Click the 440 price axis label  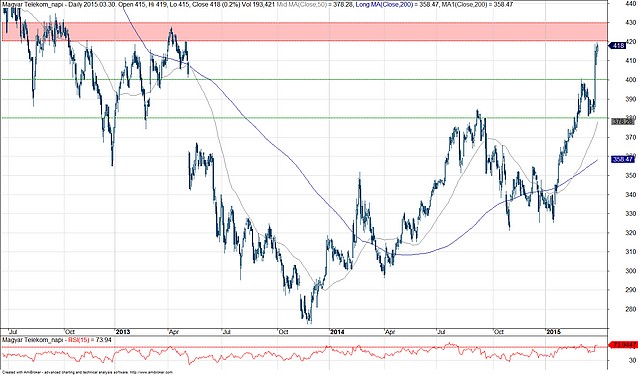[x=630, y=3]
